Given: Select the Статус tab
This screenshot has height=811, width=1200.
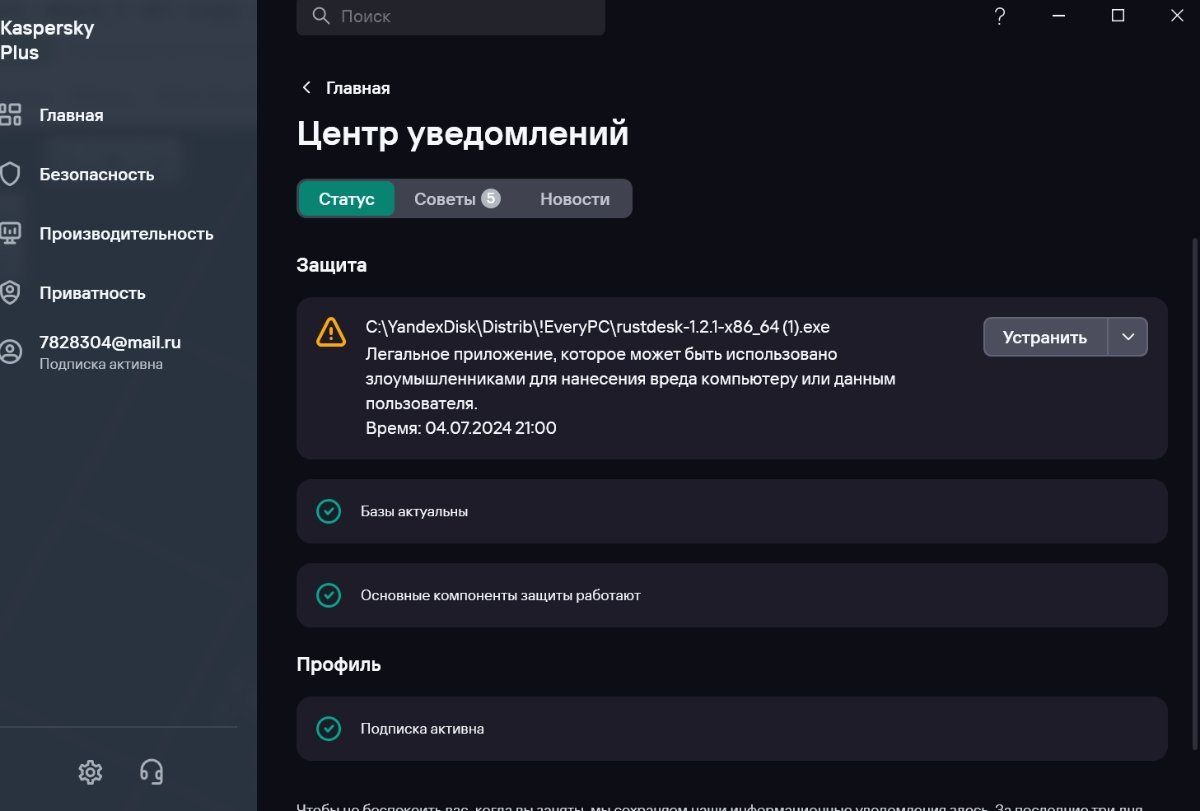Looking at the screenshot, I should click(346, 199).
